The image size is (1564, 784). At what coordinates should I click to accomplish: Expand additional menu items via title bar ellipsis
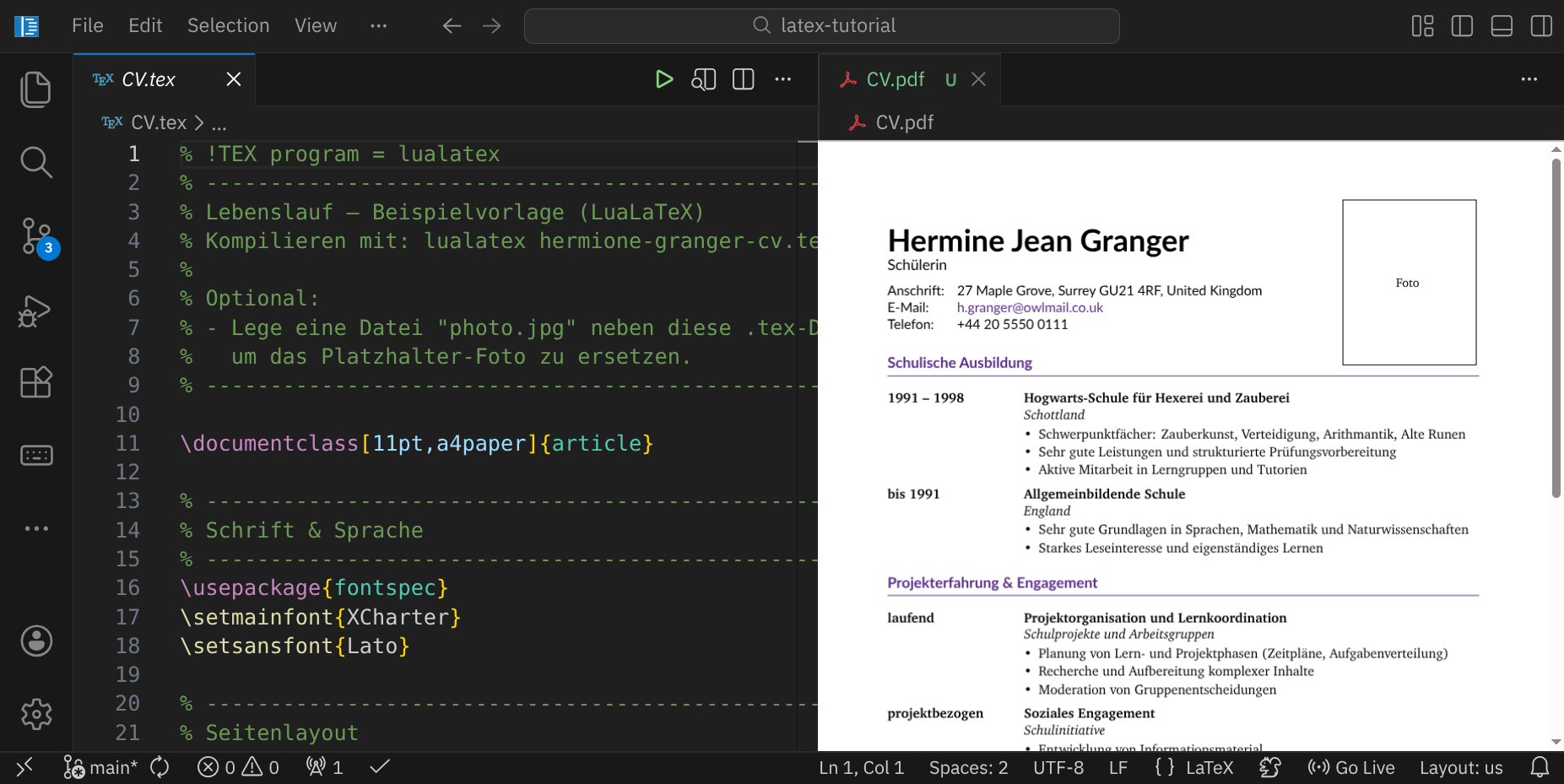[x=378, y=26]
